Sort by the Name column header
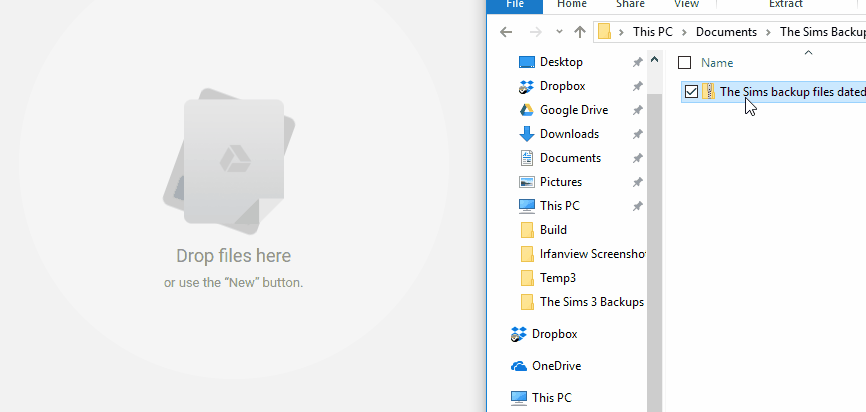The height and width of the screenshot is (412, 866). 717,63
